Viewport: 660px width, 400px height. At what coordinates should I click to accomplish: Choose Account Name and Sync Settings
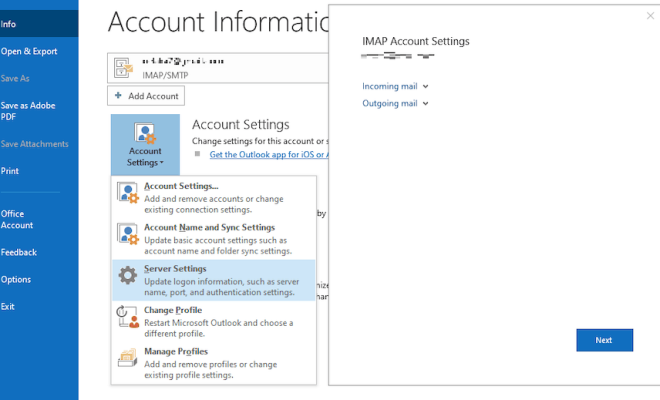click(x=214, y=239)
